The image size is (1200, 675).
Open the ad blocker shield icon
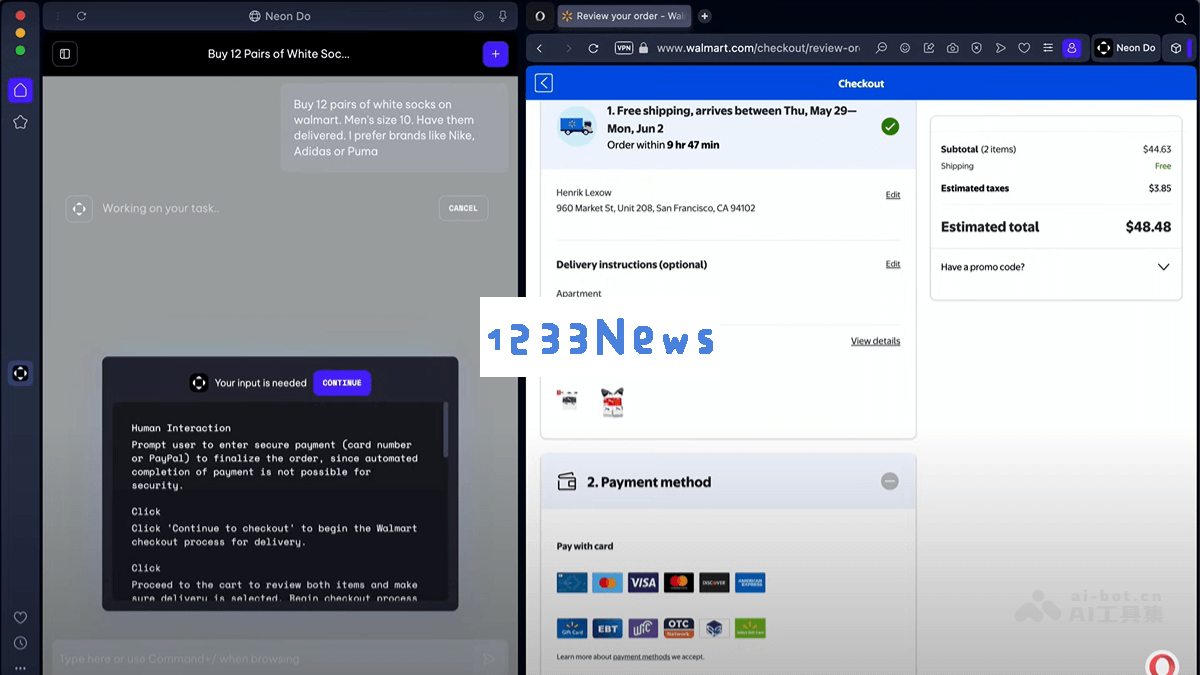click(977, 48)
